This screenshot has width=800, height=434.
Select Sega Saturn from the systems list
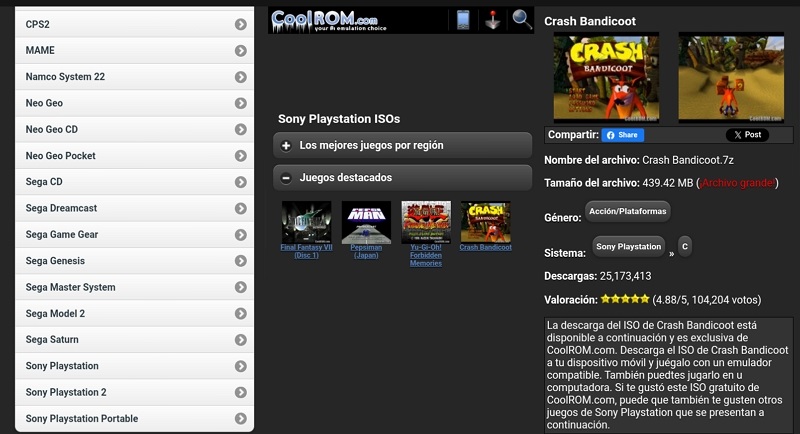135,340
